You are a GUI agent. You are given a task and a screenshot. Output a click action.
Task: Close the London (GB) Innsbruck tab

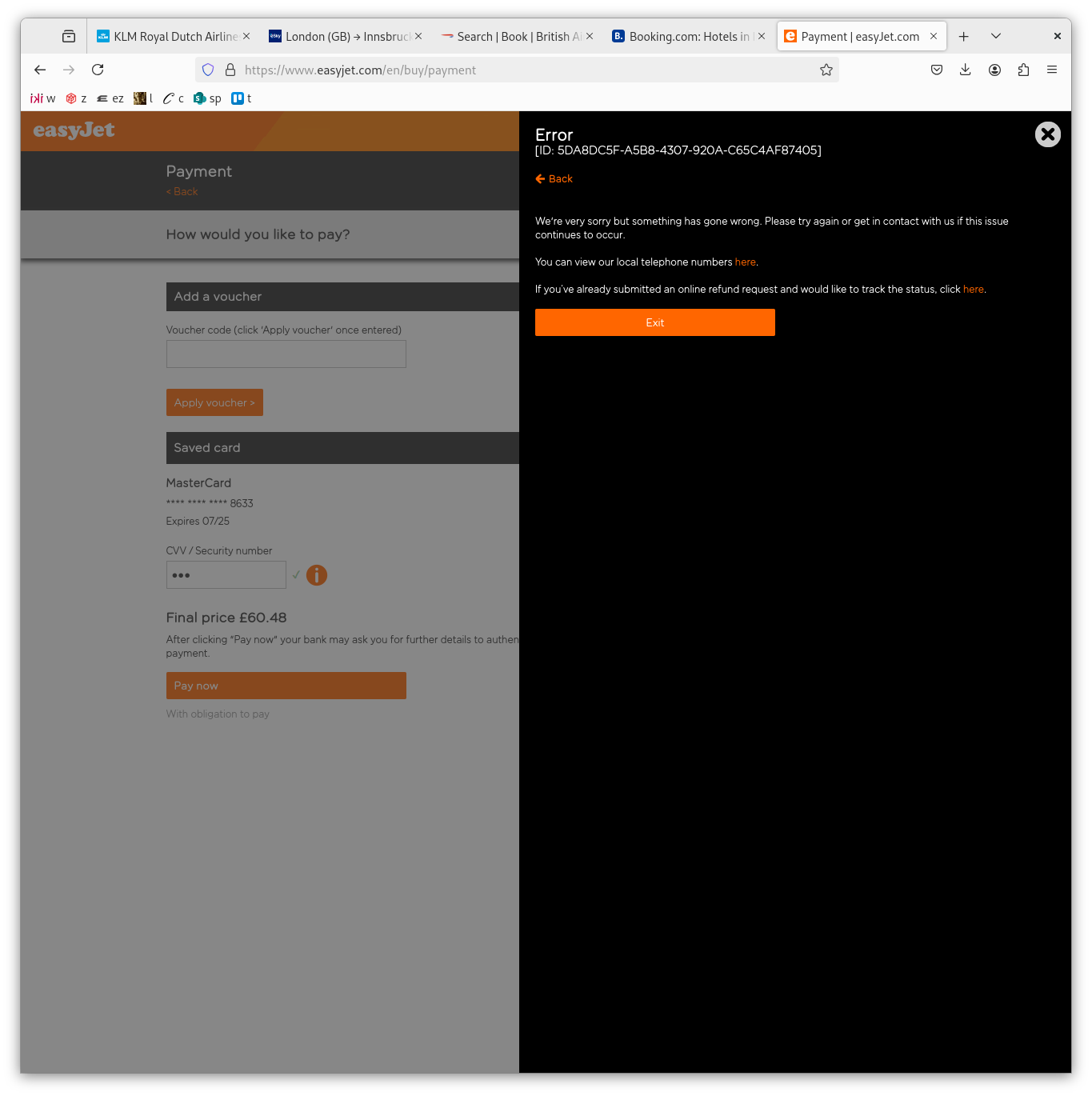pyautogui.click(x=418, y=36)
